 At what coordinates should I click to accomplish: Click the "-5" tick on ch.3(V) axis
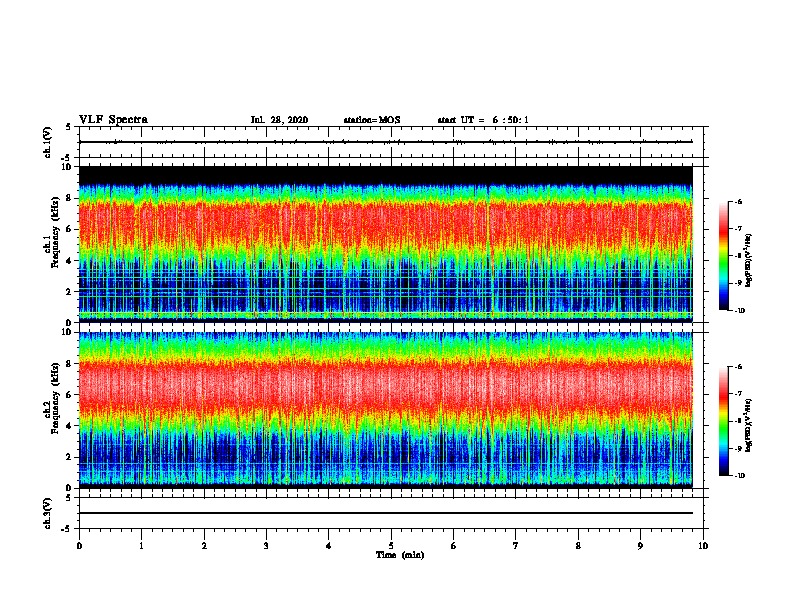(67, 529)
